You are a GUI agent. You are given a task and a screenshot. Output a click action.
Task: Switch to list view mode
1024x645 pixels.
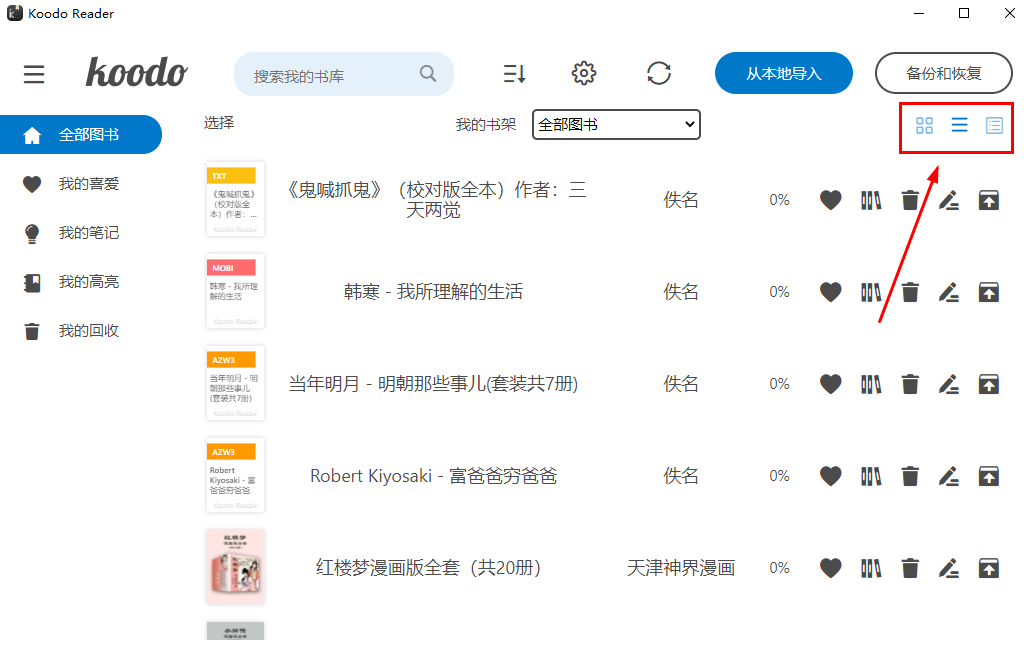(959, 126)
